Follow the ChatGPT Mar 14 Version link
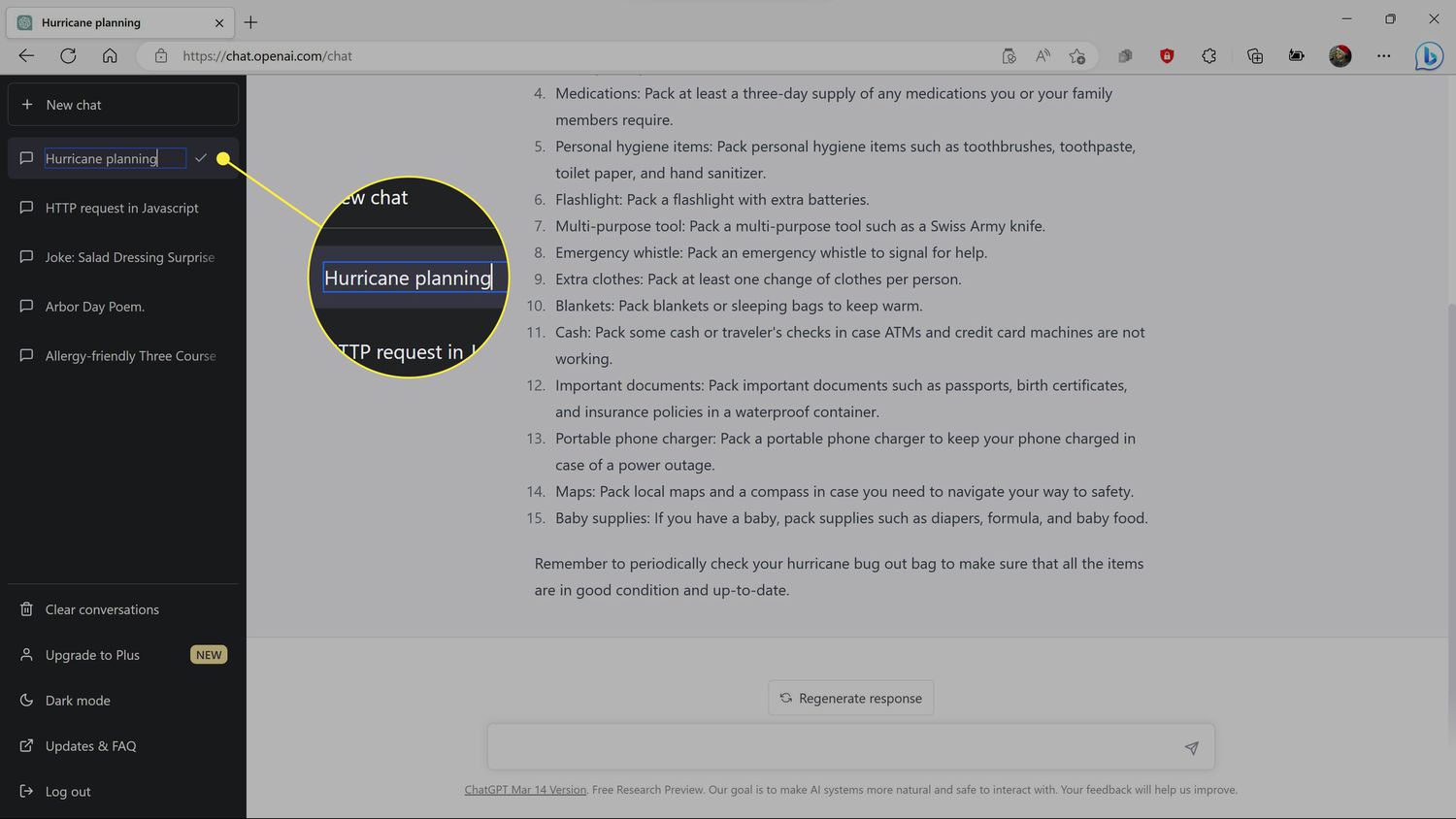1456x819 pixels. pos(525,790)
